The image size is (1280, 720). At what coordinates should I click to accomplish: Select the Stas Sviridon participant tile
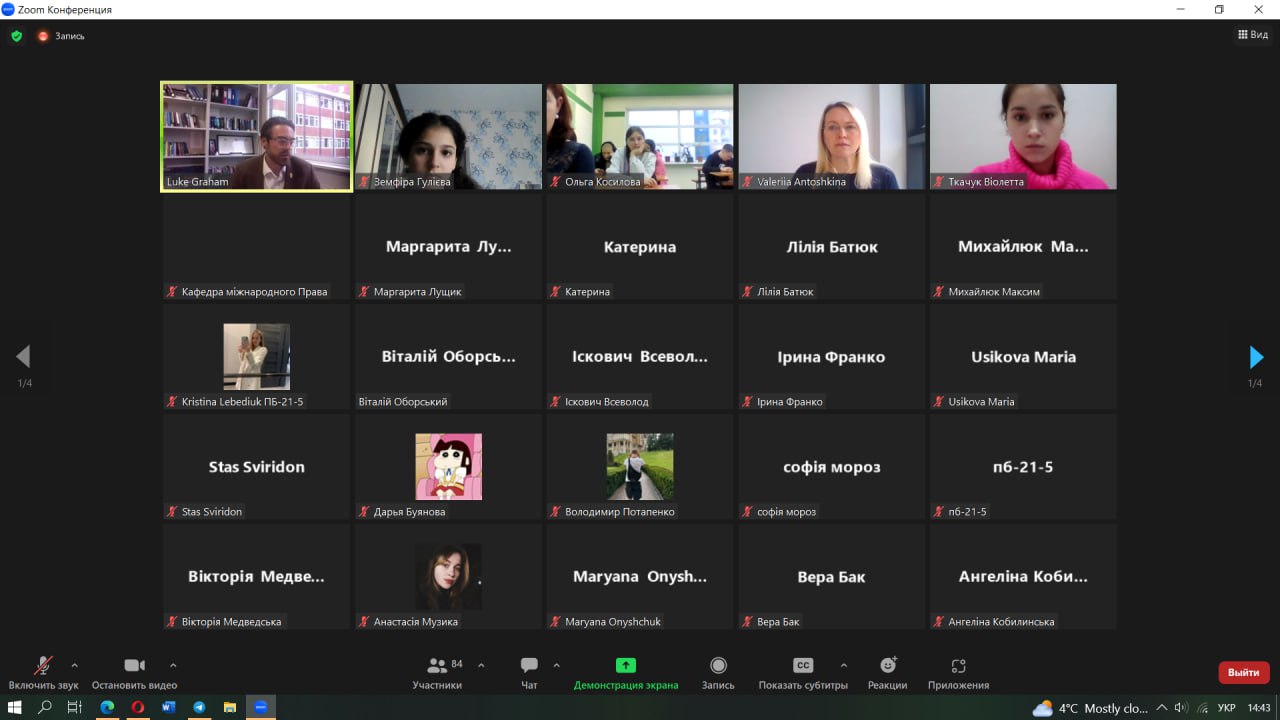[x=257, y=467]
